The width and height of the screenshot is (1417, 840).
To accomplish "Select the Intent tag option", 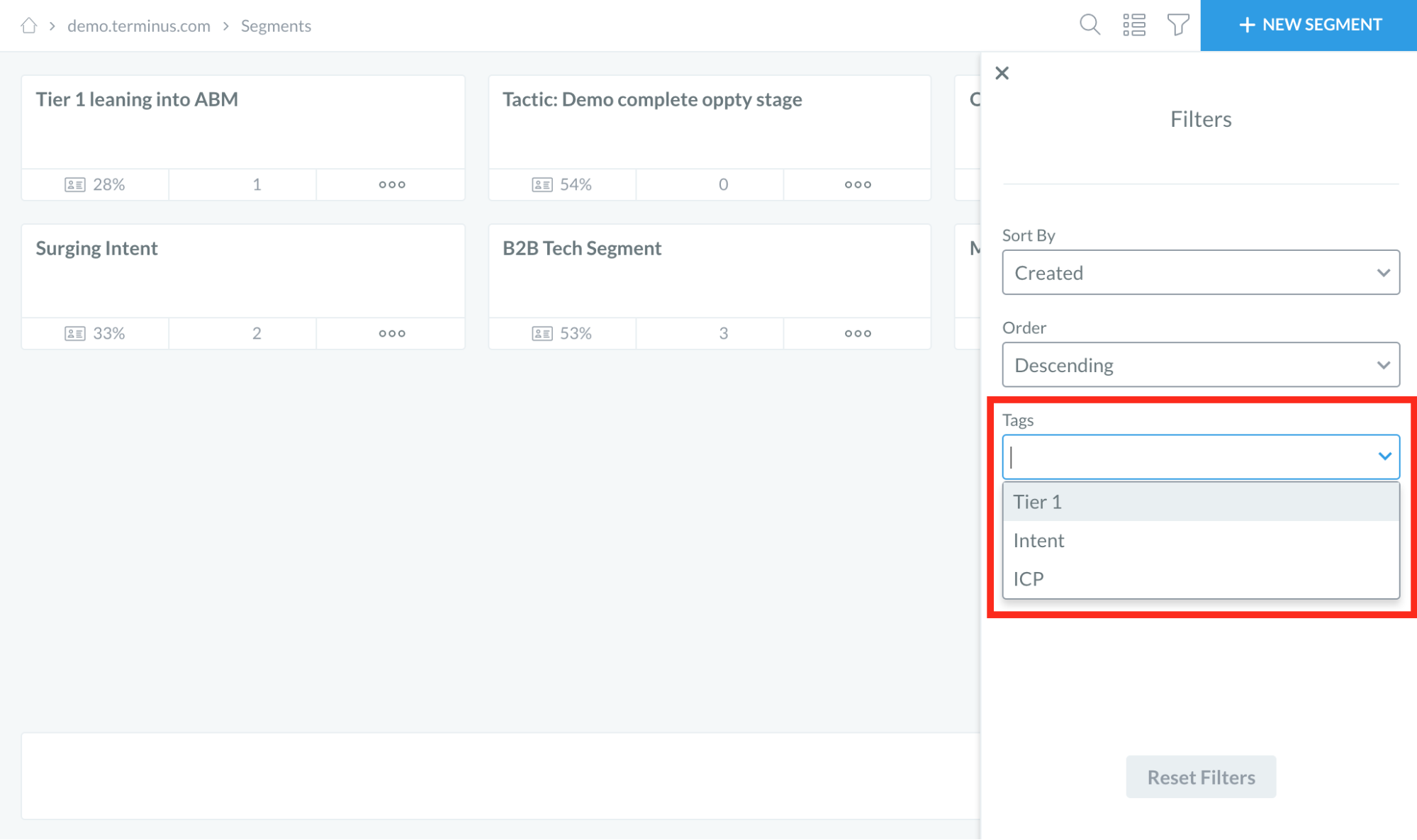I will point(1200,540).
